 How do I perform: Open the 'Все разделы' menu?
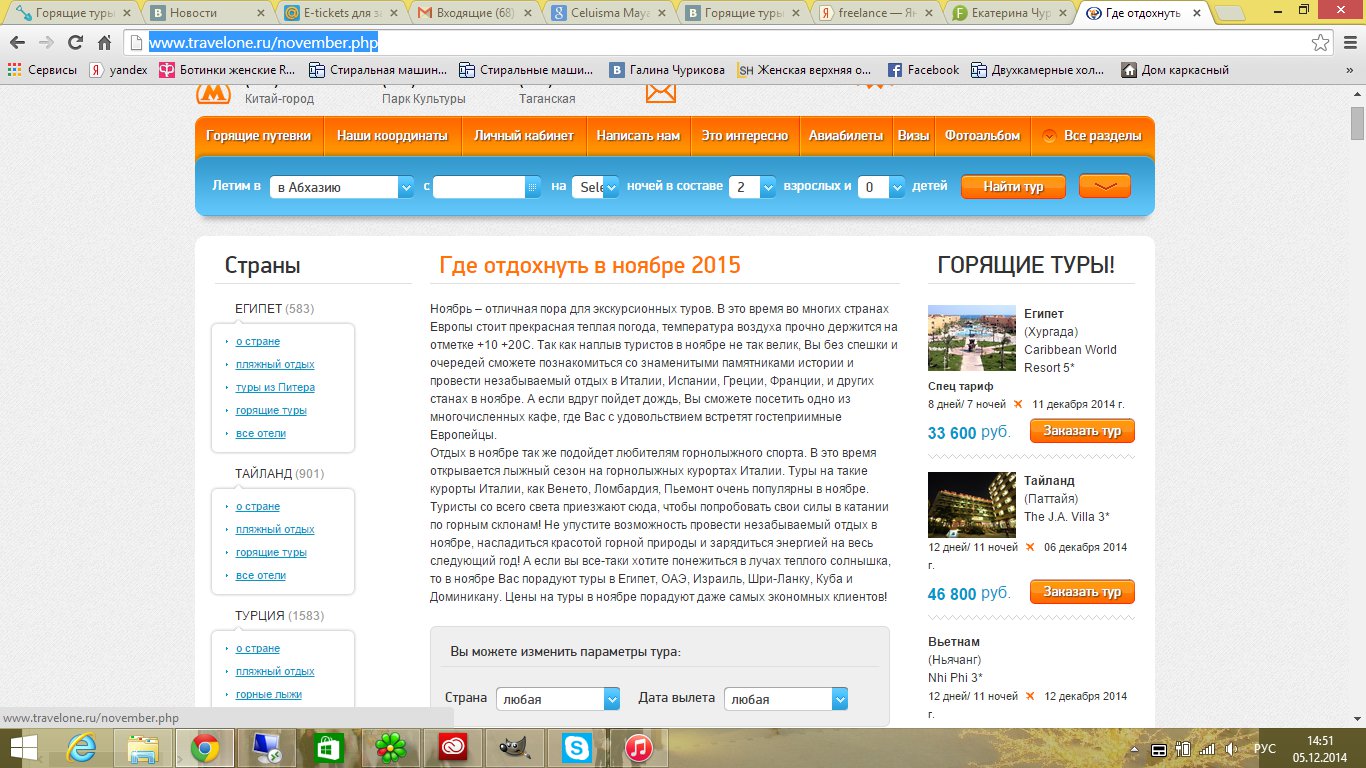click(1092, 136)
